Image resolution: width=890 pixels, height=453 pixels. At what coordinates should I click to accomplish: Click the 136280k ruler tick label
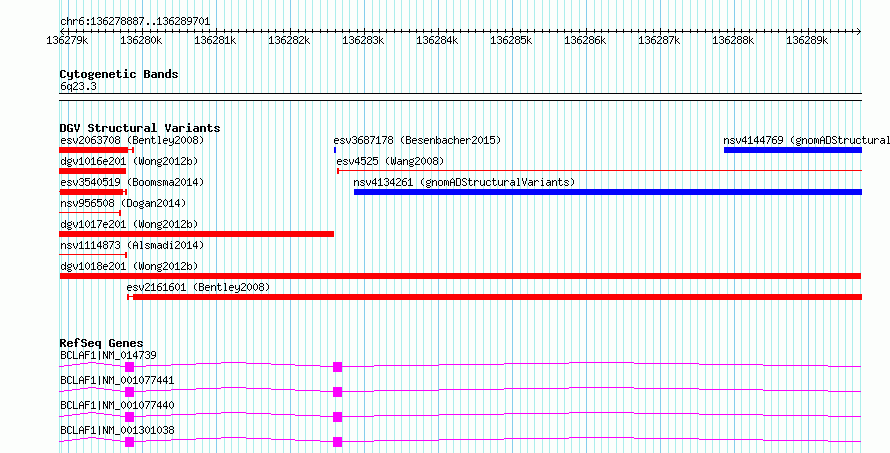pyautogui.click(x=141, y=40)
